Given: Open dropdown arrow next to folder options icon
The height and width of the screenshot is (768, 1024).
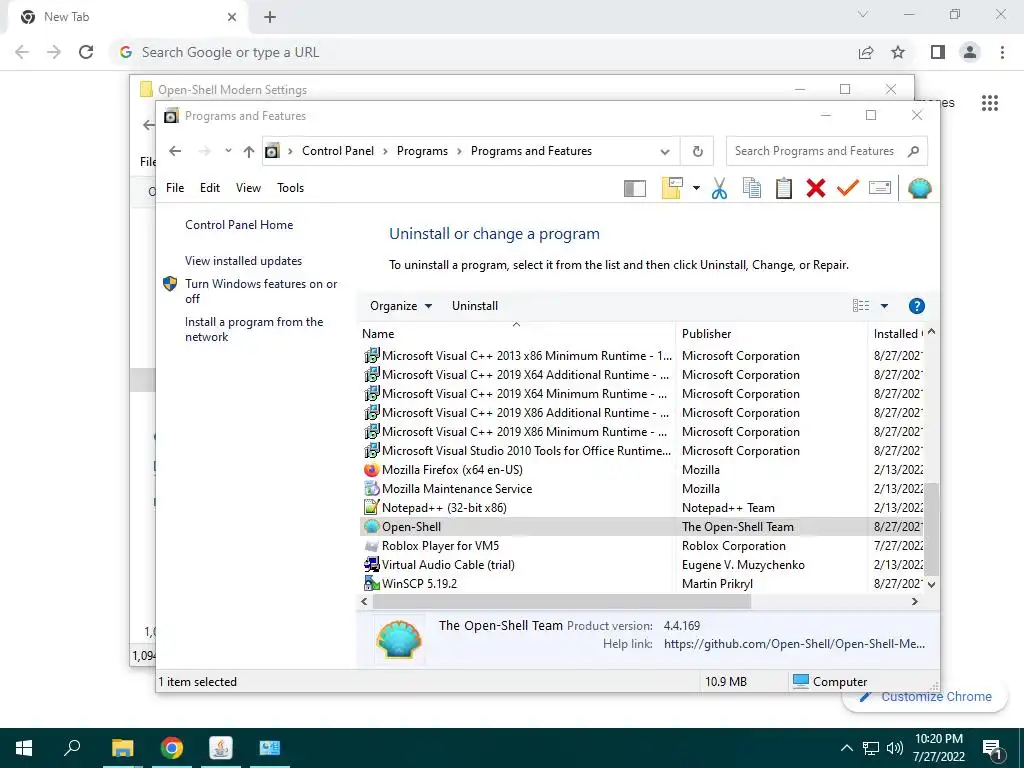Looking at the screenshot, I should (696, 189).
